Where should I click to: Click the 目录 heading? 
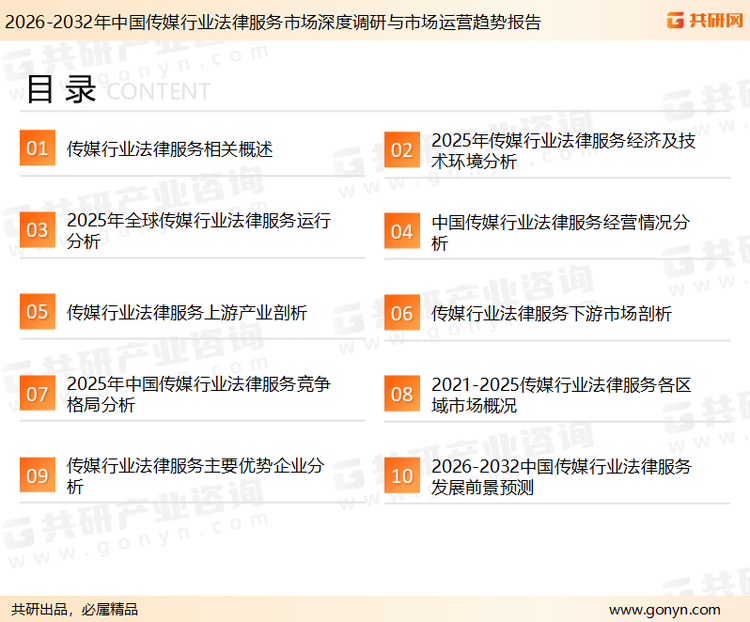[61, 89]
